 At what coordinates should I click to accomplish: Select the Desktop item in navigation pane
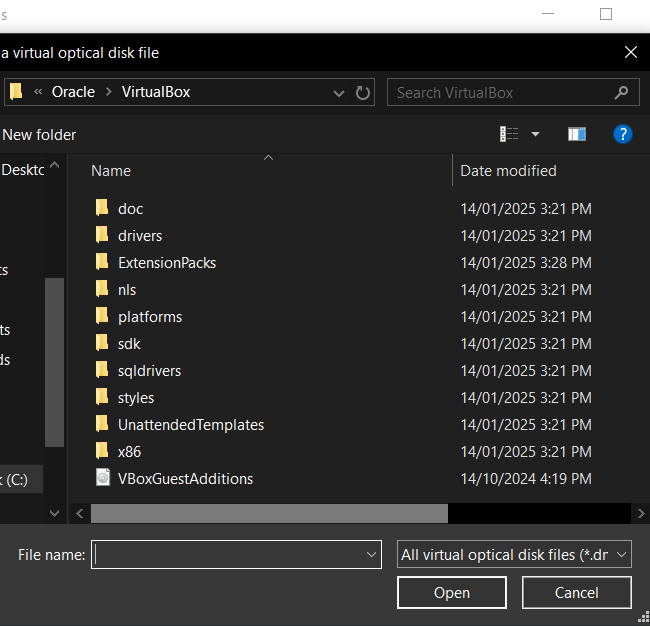tap(22, 170)
